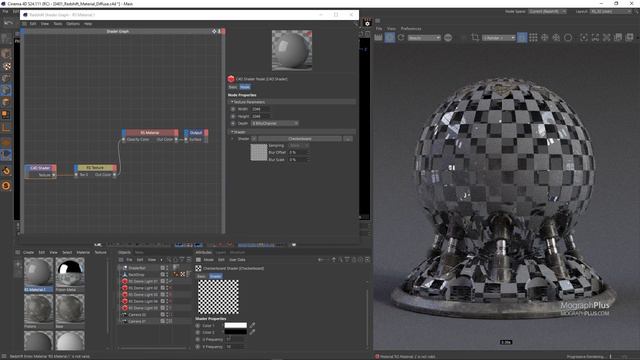The image size is (640, 360).
Task: Toggle the Shader enabled checkbox in Node properties
Action: pyautogui.click(x=254, y=139)
